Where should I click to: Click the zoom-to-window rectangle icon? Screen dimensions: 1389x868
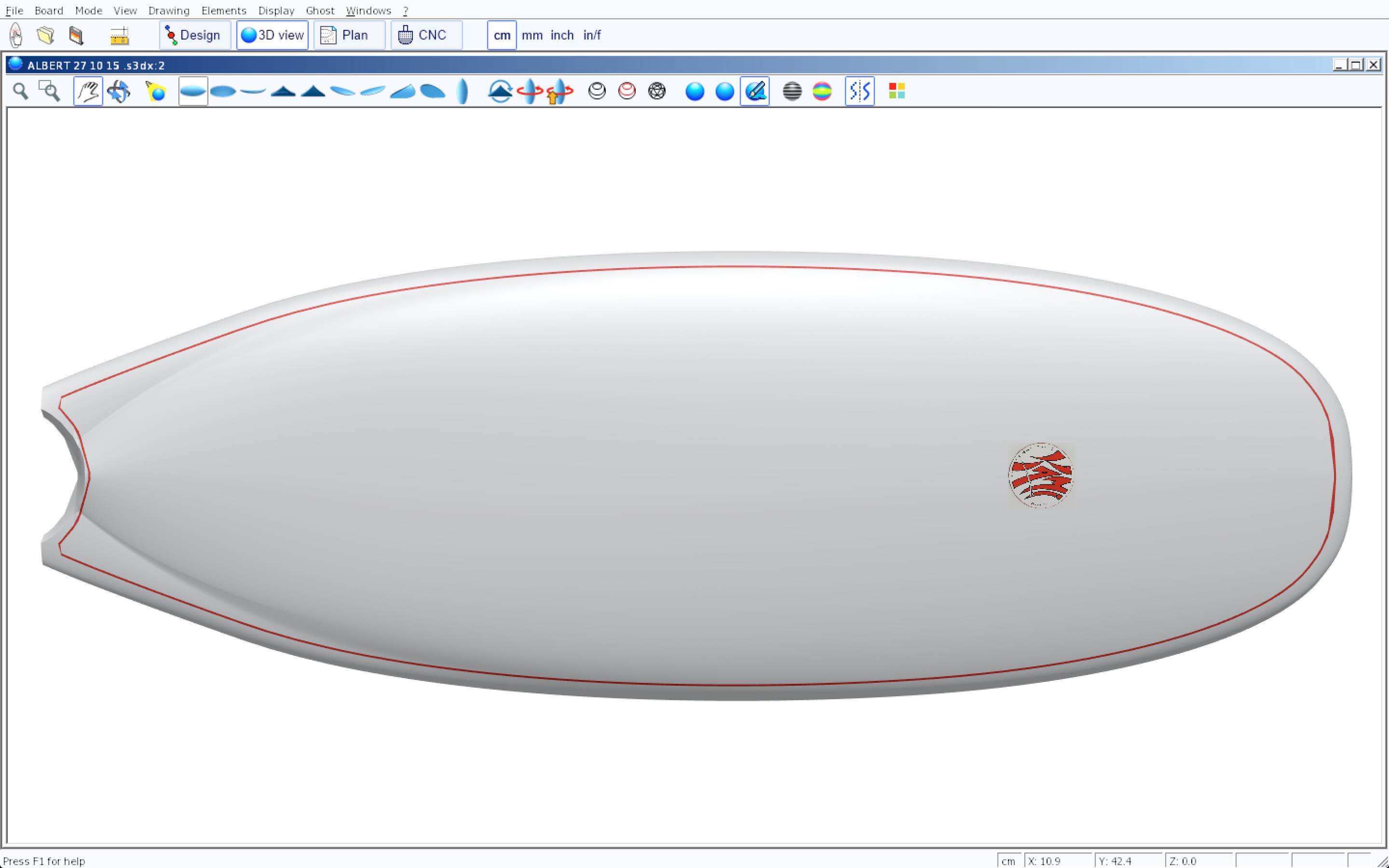pos(49,91)
